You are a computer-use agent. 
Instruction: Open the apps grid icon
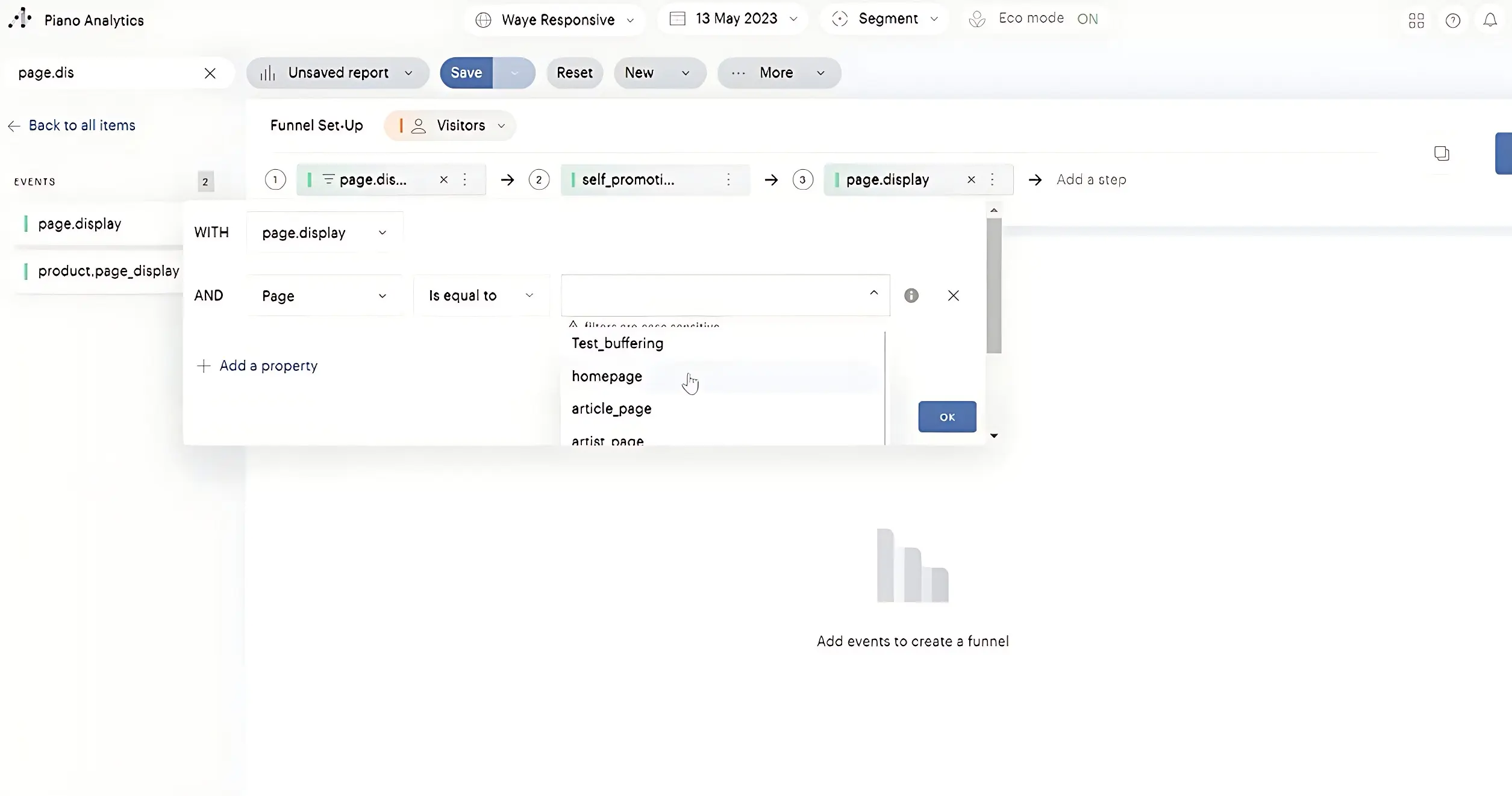[1416, 20]
